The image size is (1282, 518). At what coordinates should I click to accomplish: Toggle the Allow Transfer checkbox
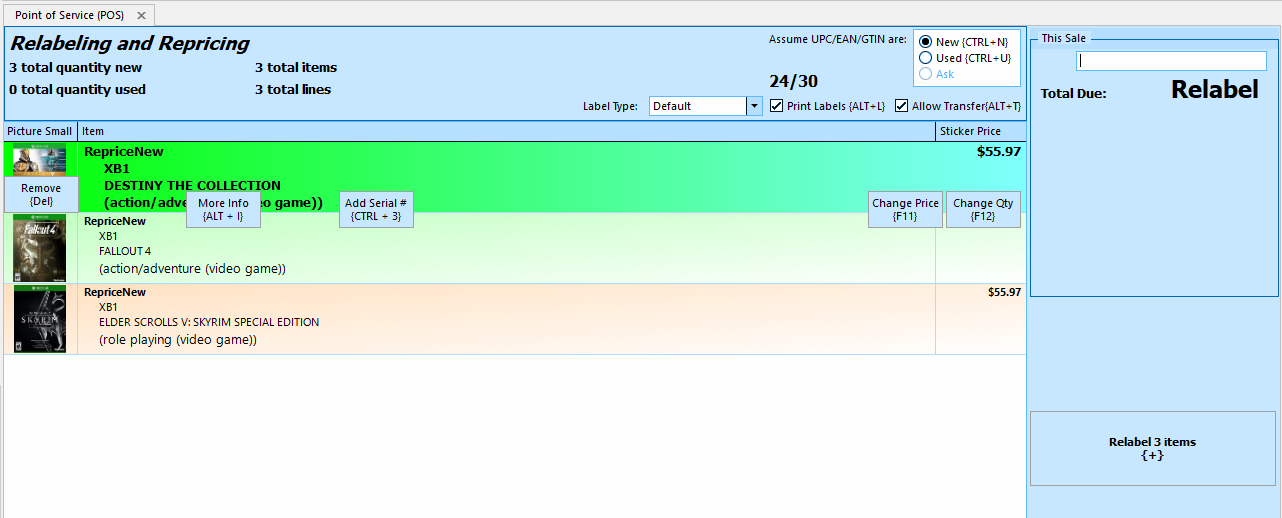click(x=901, y=106)
